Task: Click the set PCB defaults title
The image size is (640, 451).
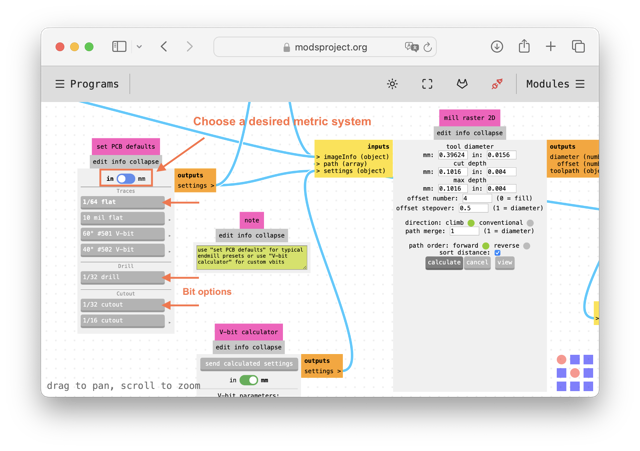Action: [x=126, y=147]
